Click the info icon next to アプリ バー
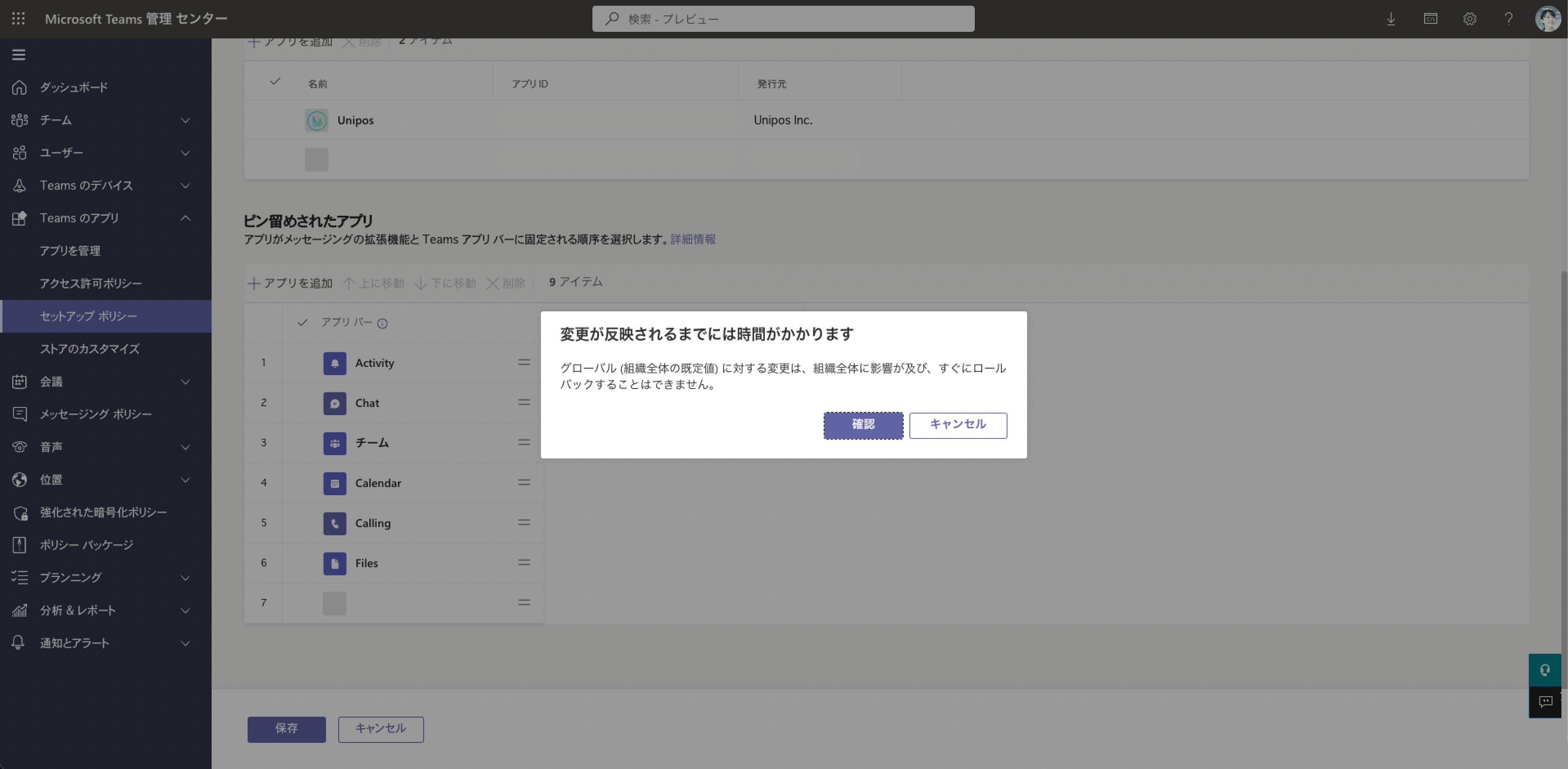The height and width of the screenshot is (769, 1568). (x=382, y=323)
